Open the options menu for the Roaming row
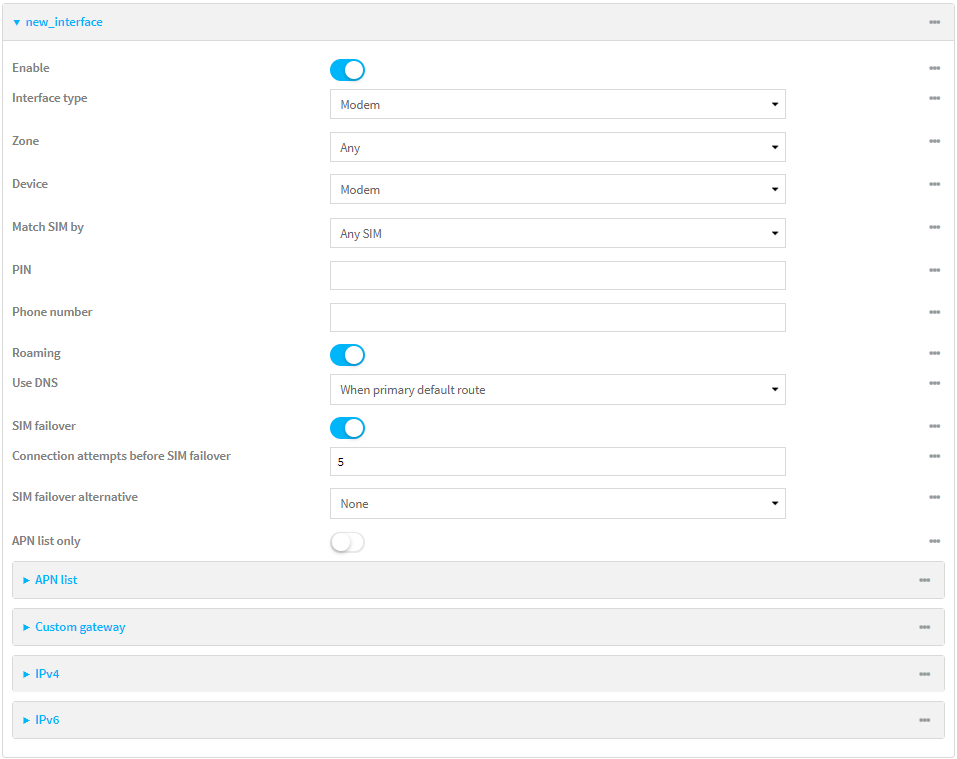This screenshot has width=957, height=759. [x=934, y=353]
